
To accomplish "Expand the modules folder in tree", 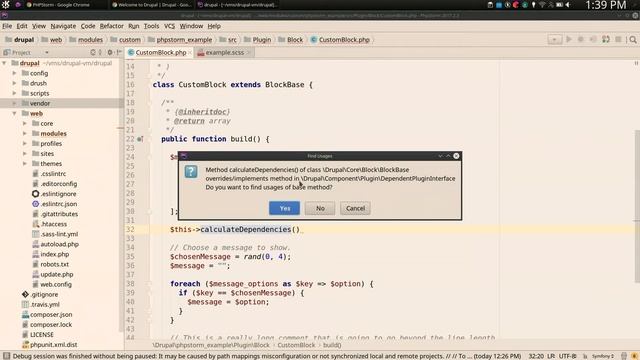I will pos(24,133).
